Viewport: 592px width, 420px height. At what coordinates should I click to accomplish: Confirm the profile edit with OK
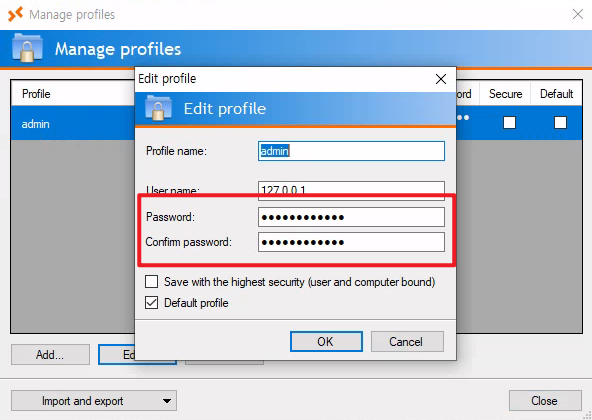pyautogui.click(x=326, y=341)
